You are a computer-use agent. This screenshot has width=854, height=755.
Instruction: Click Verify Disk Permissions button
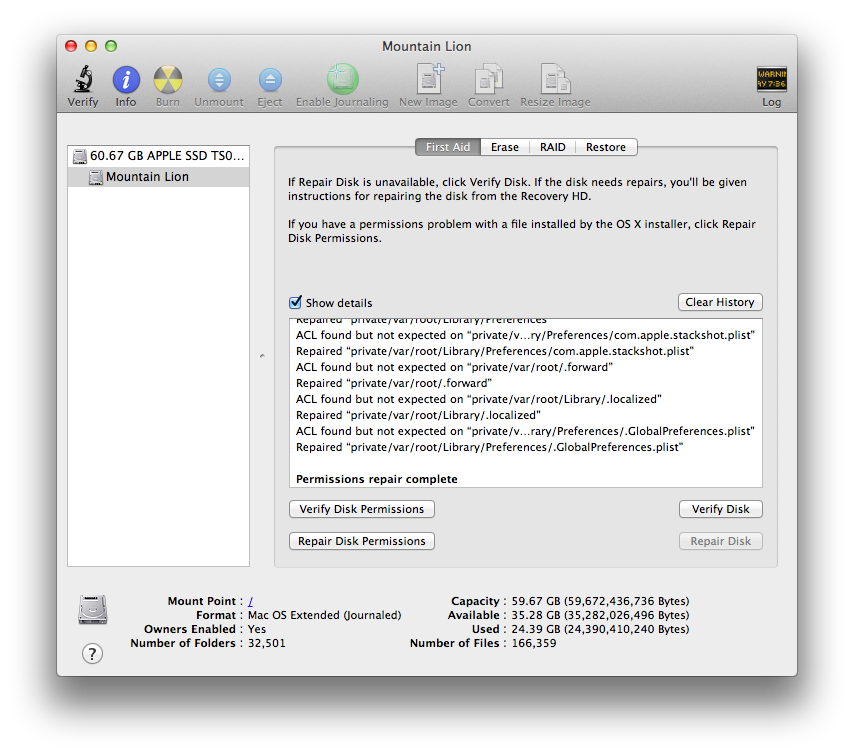(362, 509)
